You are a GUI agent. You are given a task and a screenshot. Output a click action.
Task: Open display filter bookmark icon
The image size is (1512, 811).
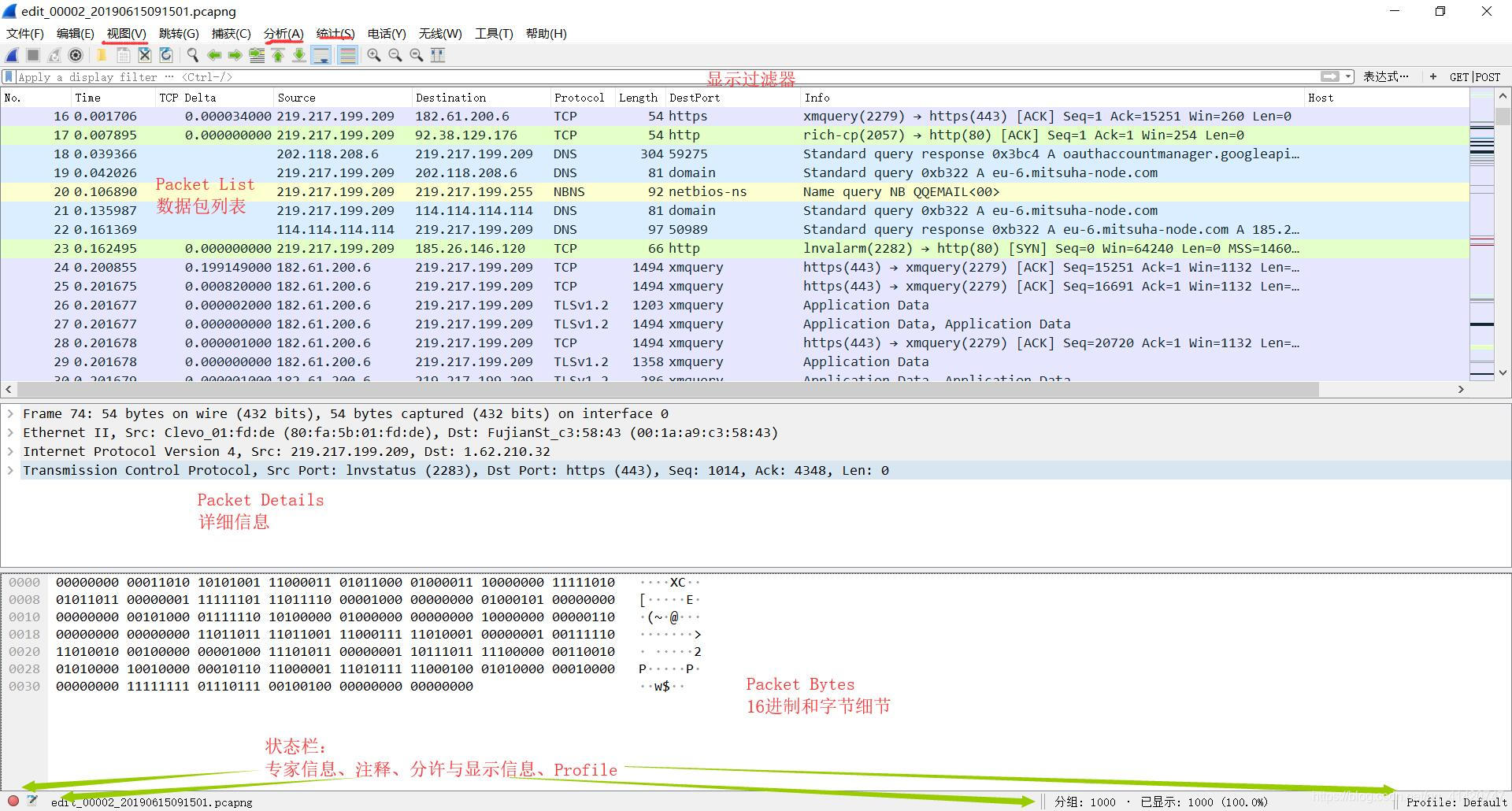point(9,77)
